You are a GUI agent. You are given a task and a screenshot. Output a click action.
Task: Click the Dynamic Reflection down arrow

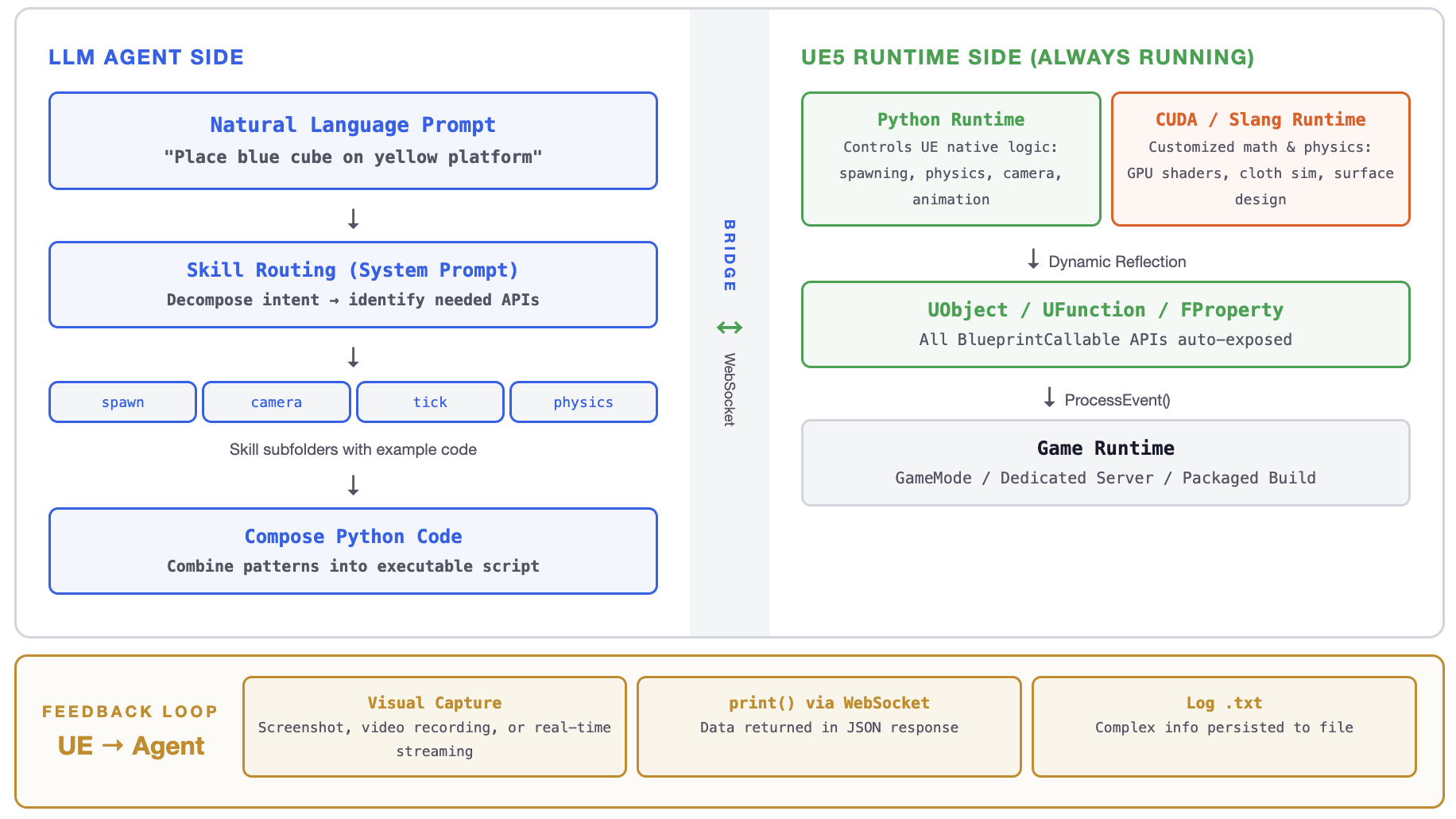pyautogui.click(x=1033, y=259)
